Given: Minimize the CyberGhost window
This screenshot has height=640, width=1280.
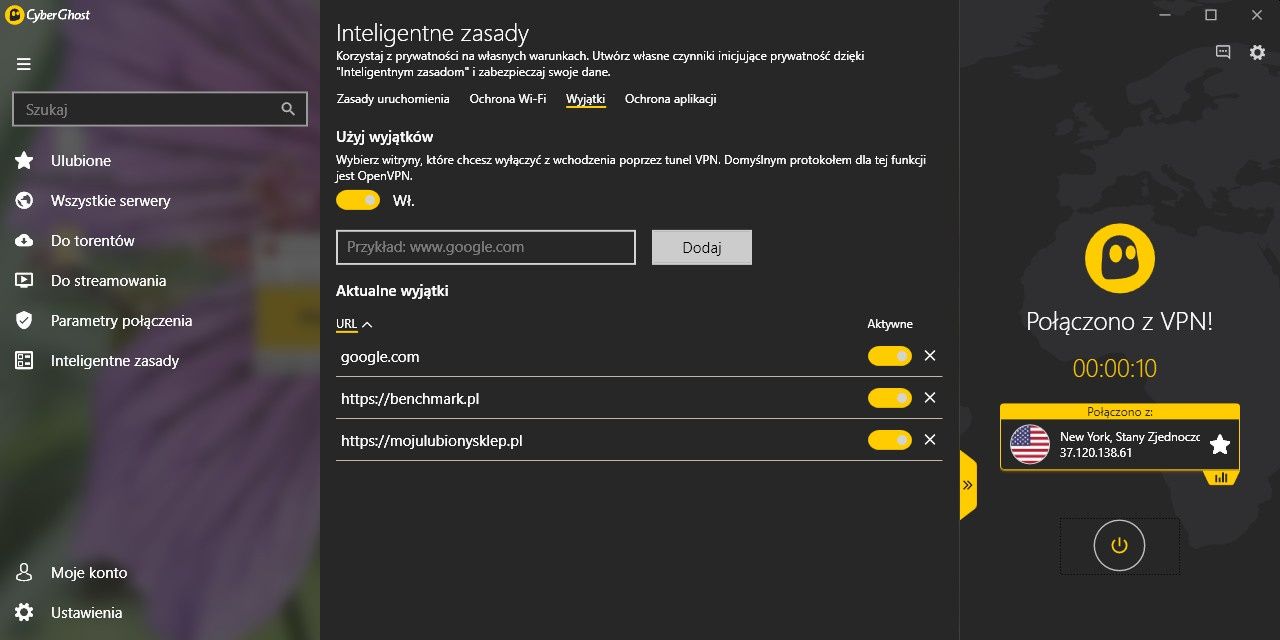Looking at the screenshot, I should point(1165,15).
